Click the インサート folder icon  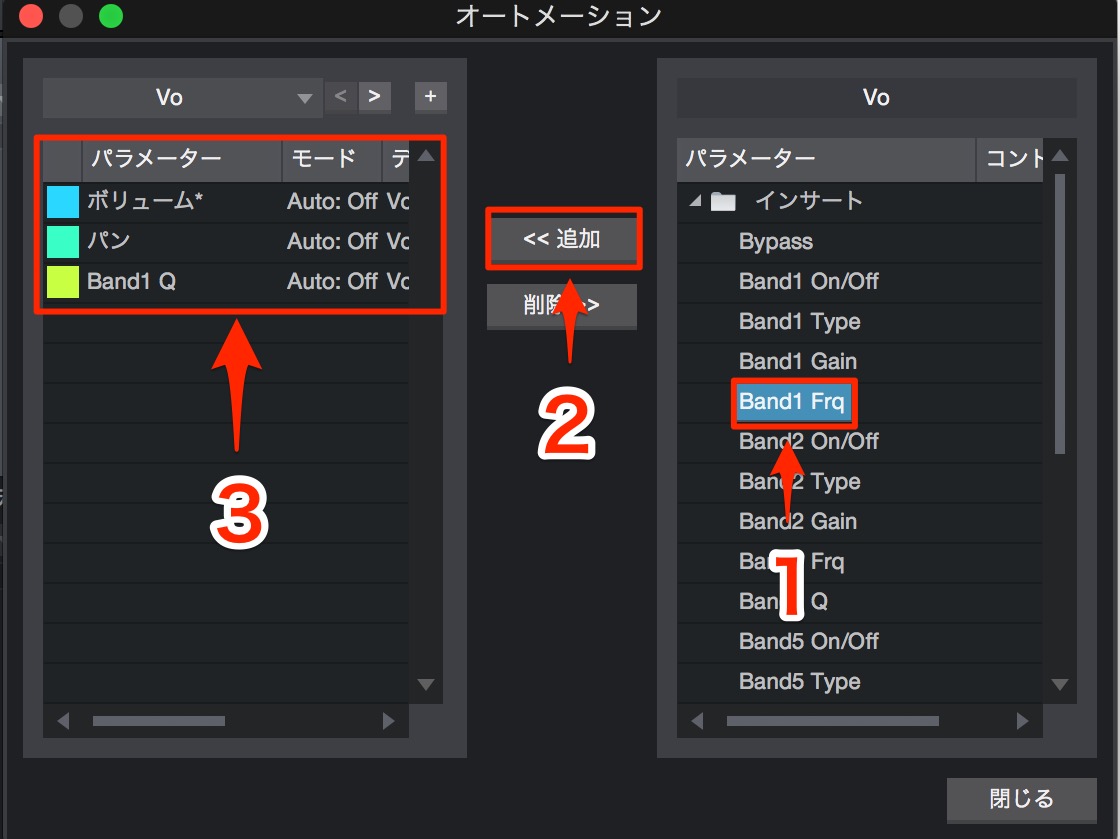723,202
